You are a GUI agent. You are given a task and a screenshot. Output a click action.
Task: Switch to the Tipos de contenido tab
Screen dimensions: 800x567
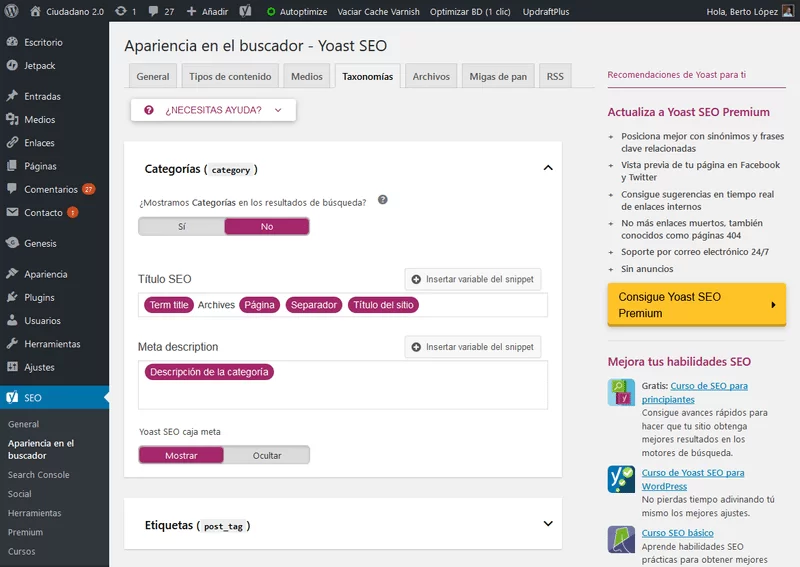(230, 76)
